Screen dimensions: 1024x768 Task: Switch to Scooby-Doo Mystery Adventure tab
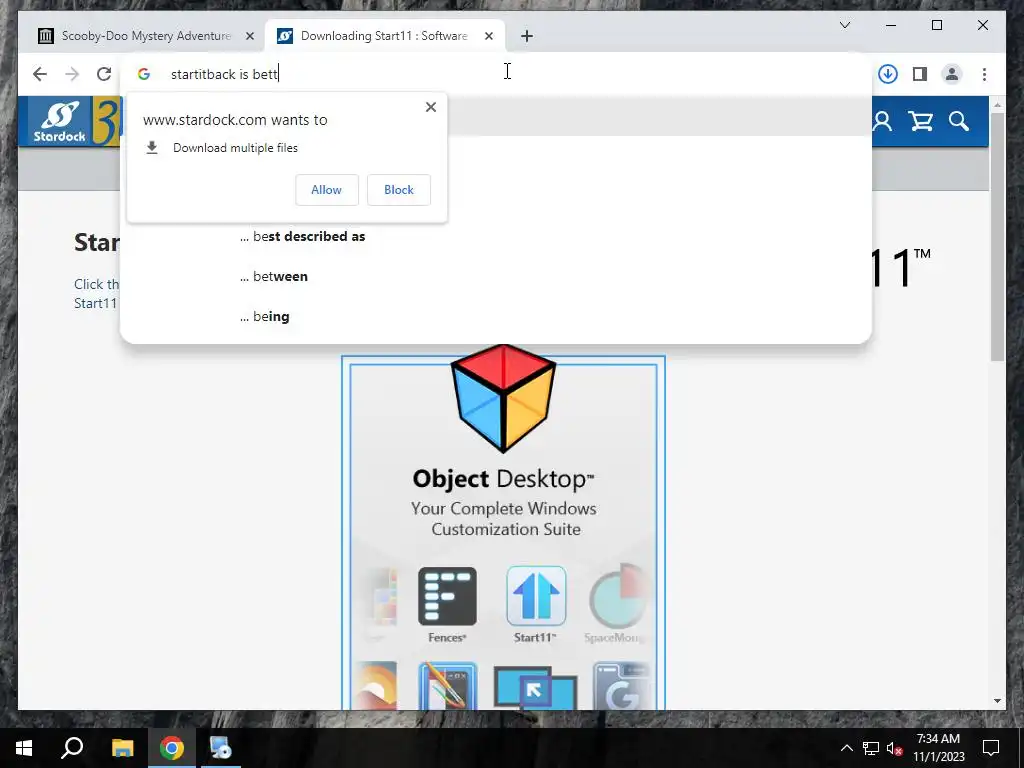pyautogui.click(x=146, y=36)
